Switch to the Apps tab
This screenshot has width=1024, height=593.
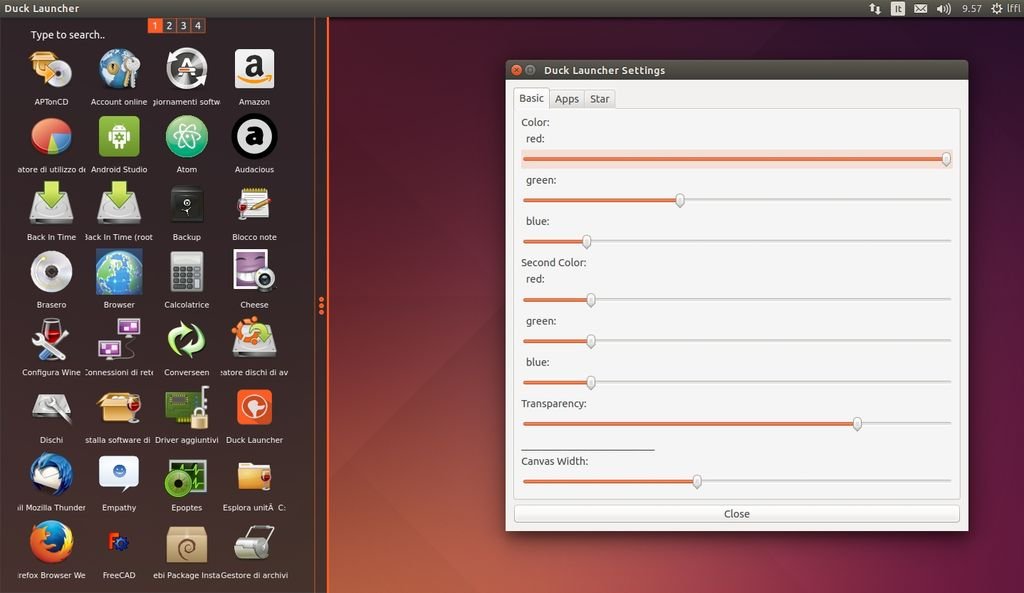(567, 99)
